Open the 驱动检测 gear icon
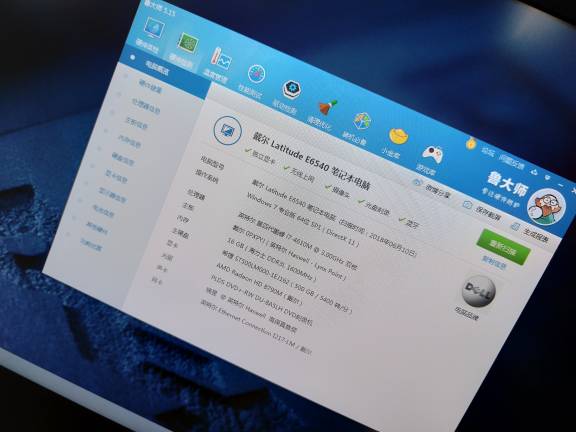The height and width of the screenshot is (432, 576). 292,89
